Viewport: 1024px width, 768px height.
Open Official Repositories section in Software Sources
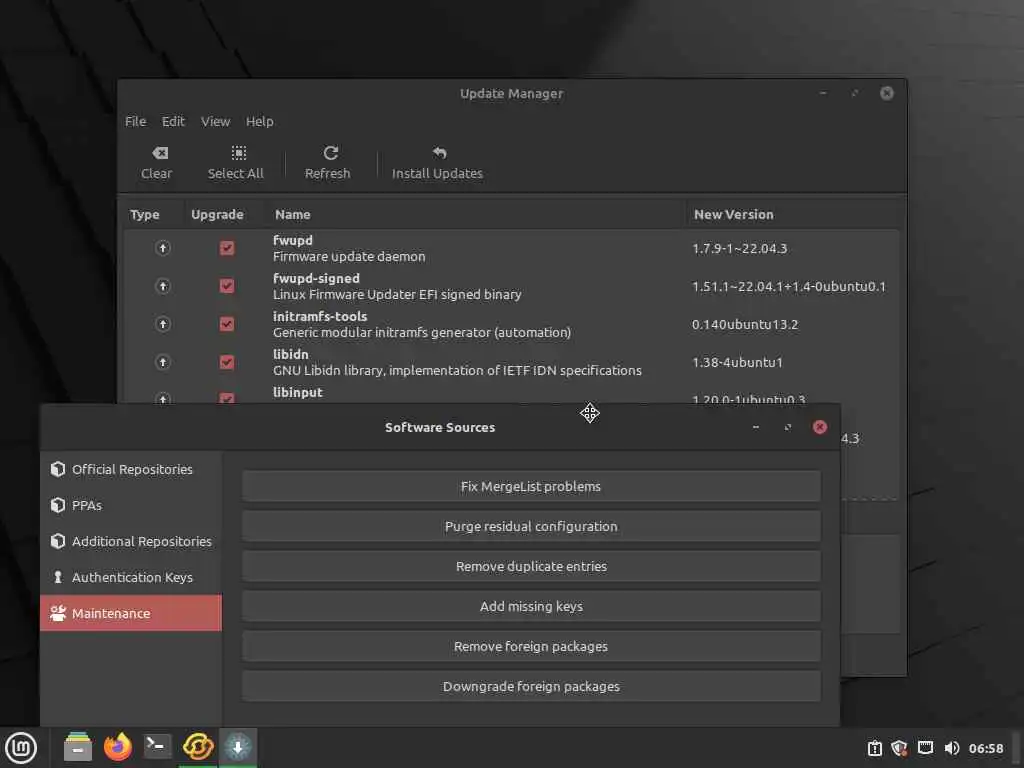[131, 470]
